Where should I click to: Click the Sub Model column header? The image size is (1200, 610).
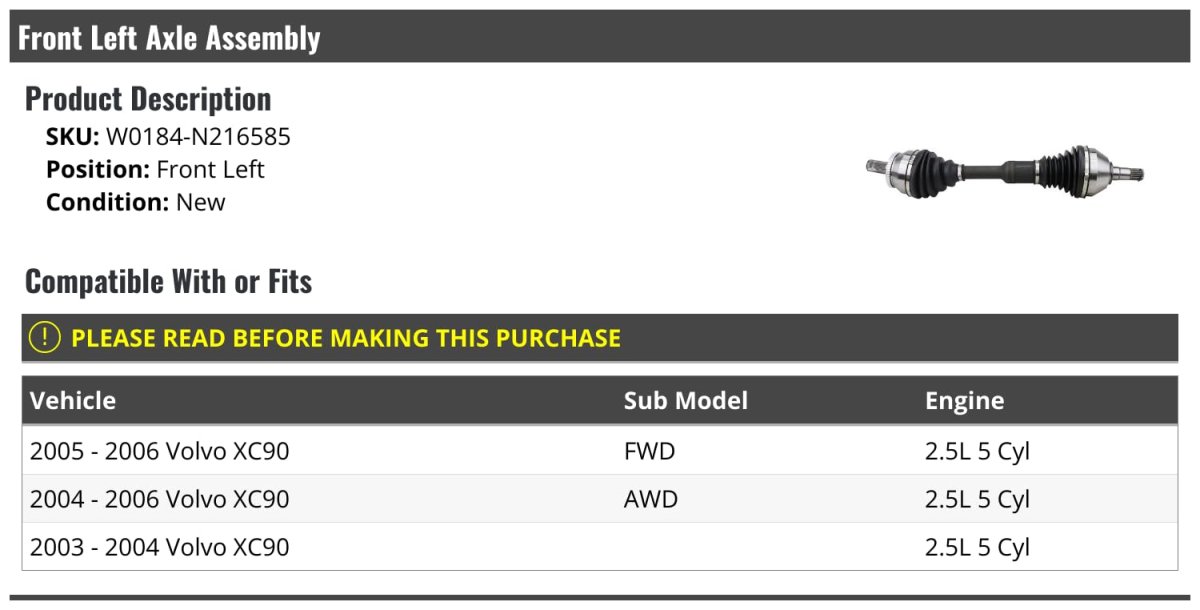tap(685, 401)
